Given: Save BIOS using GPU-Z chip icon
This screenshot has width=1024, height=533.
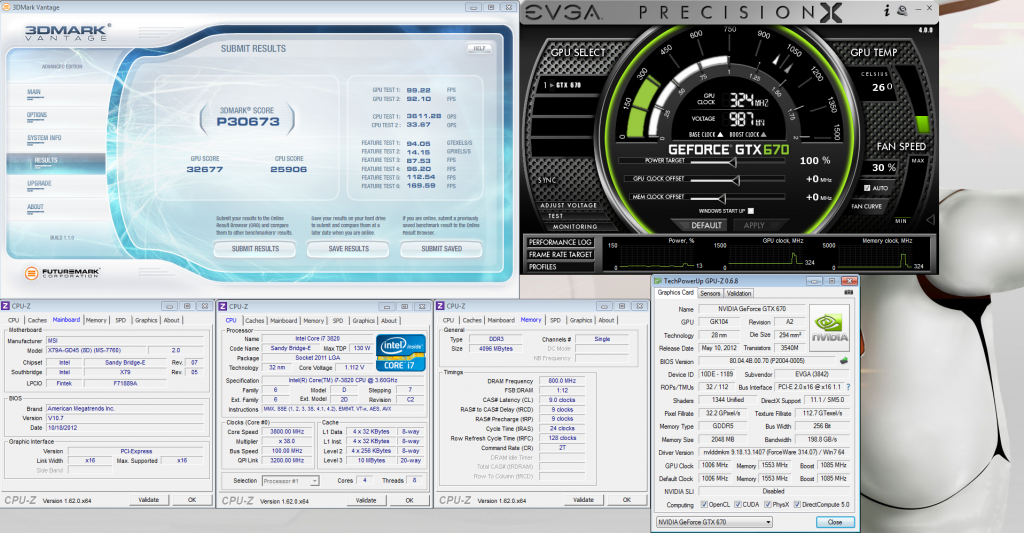Looking at the screenshot, I should point(844,361).
